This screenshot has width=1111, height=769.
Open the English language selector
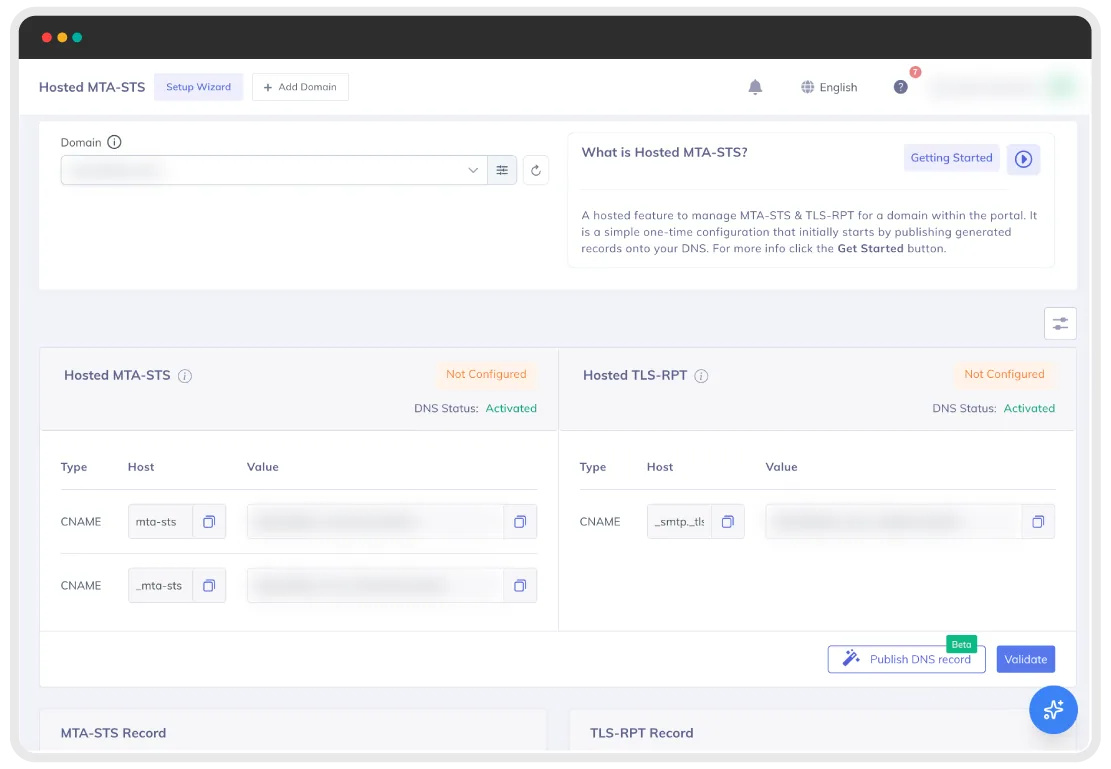(829, 87)
